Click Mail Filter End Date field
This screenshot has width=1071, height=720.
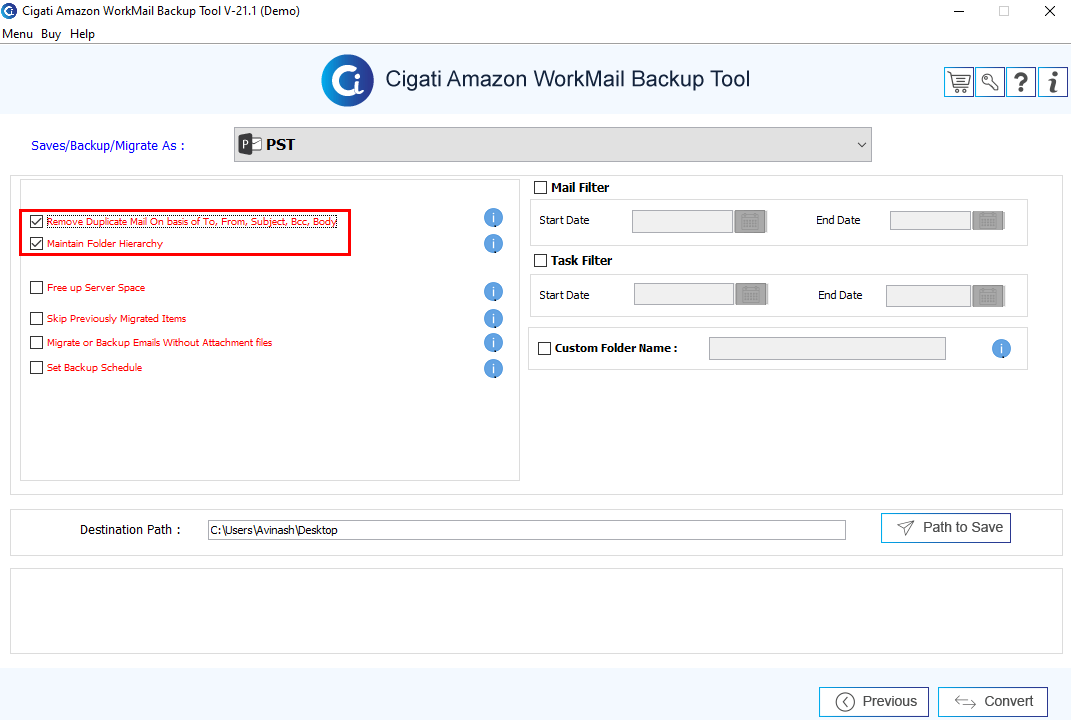click(930, 221)
